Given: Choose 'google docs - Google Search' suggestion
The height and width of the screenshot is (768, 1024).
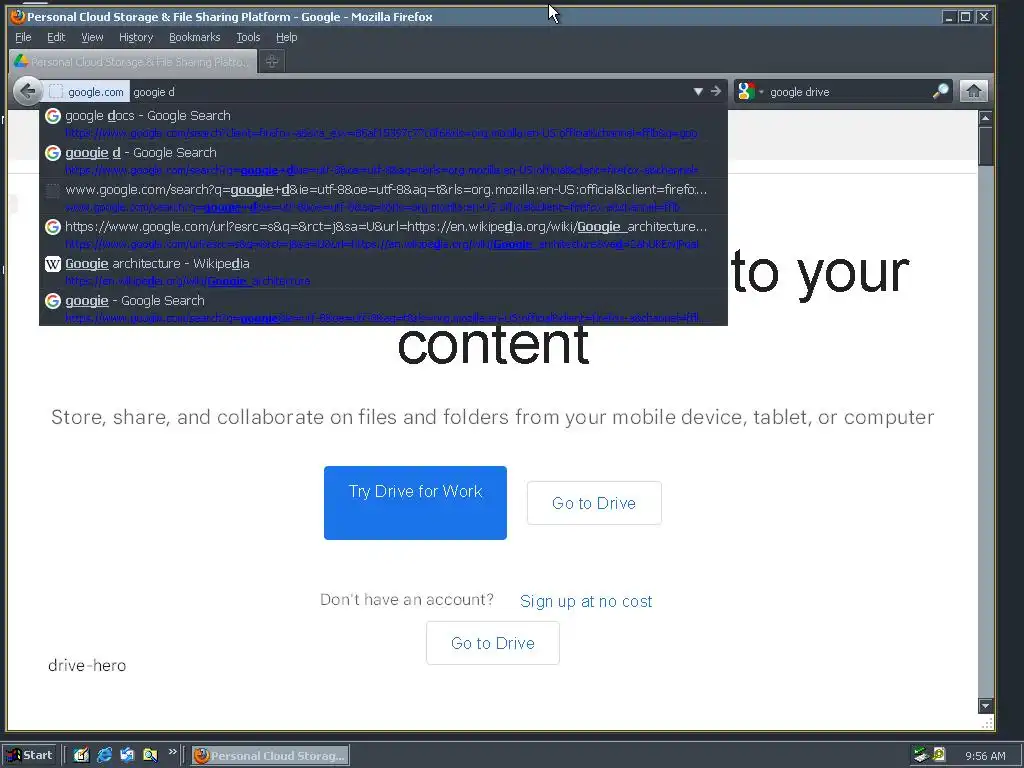Looking at the screenshot, I should [383, 122].
